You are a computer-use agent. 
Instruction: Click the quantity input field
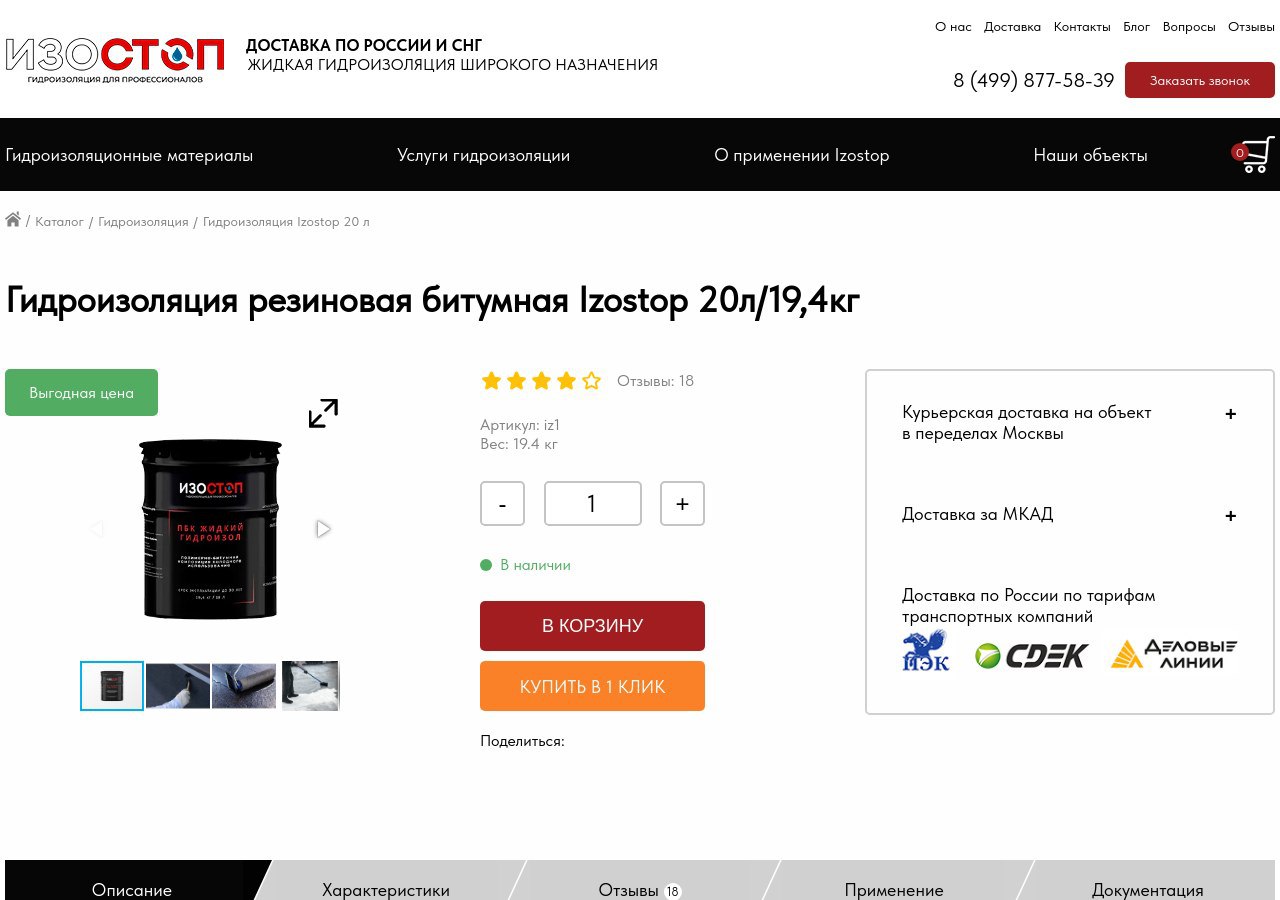(x=593, y=503)
